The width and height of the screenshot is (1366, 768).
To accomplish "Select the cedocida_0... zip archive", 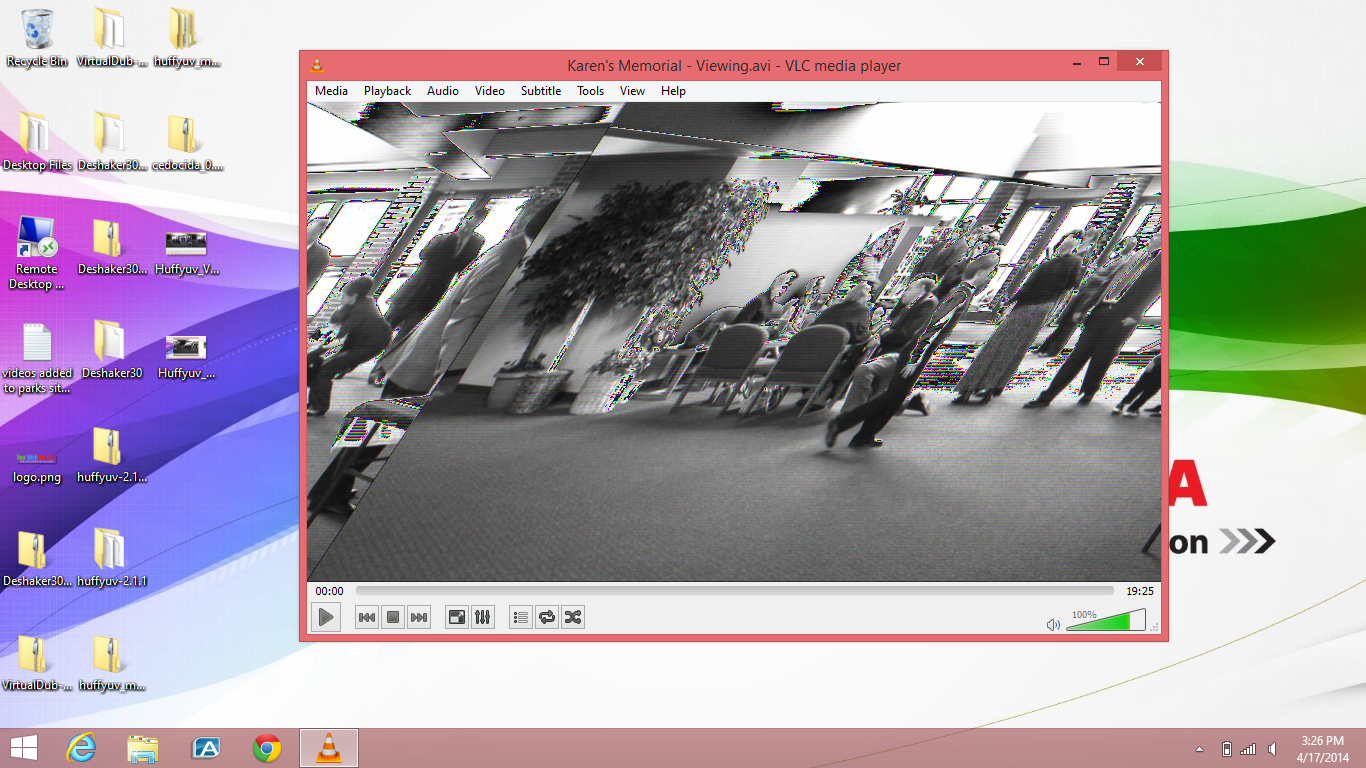I will (187, 142).
